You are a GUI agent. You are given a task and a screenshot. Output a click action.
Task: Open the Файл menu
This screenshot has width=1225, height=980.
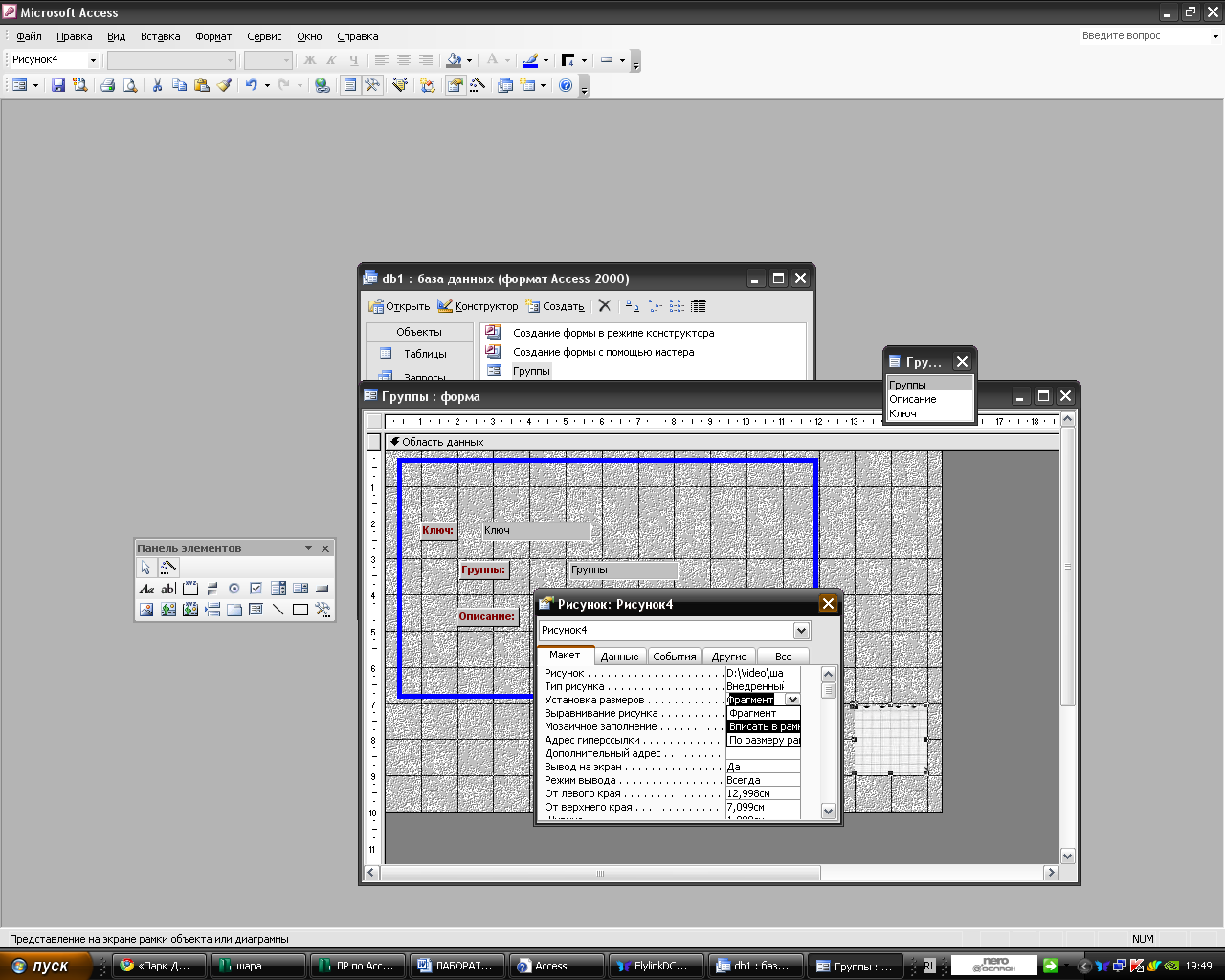[29, 36]
